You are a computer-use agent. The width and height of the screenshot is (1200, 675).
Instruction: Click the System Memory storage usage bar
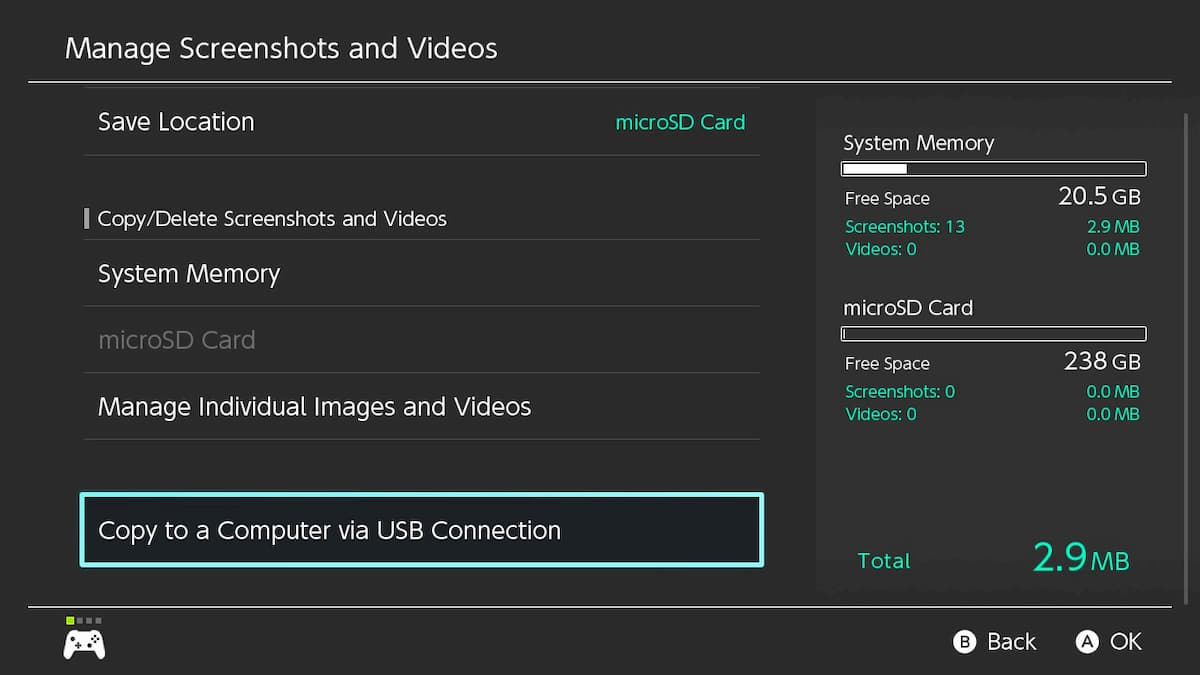(x=993, y=169)
